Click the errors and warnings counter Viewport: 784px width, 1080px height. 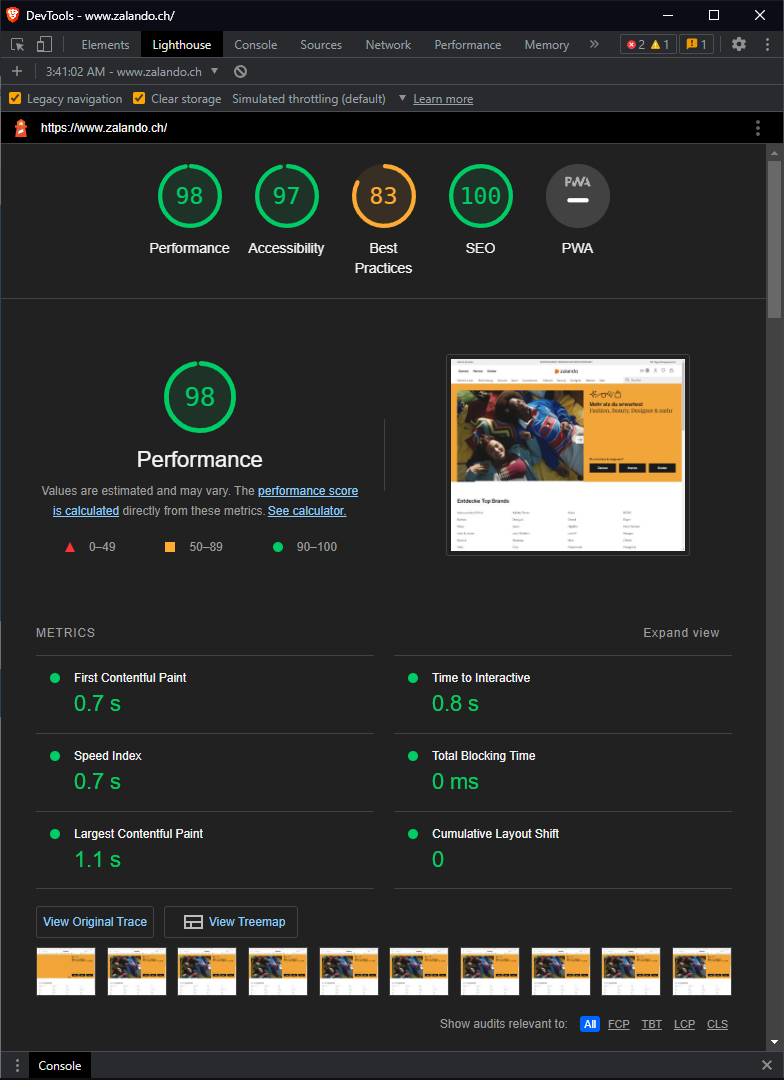pyautogui.click(x=648, y=44)
